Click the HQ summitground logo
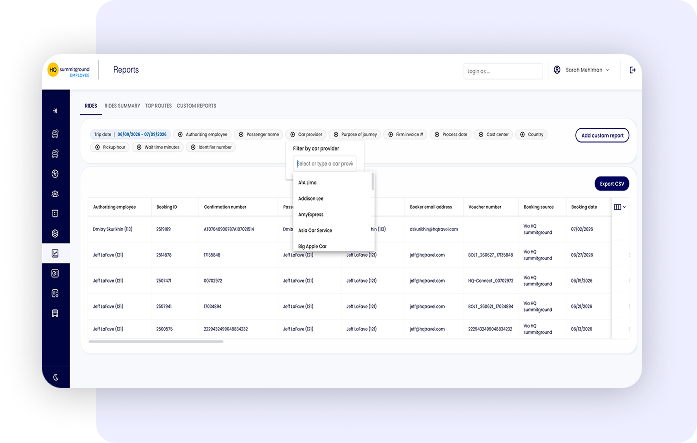This screenshot has width=697, height=443. pyautogui.click(x=68, y=70)
